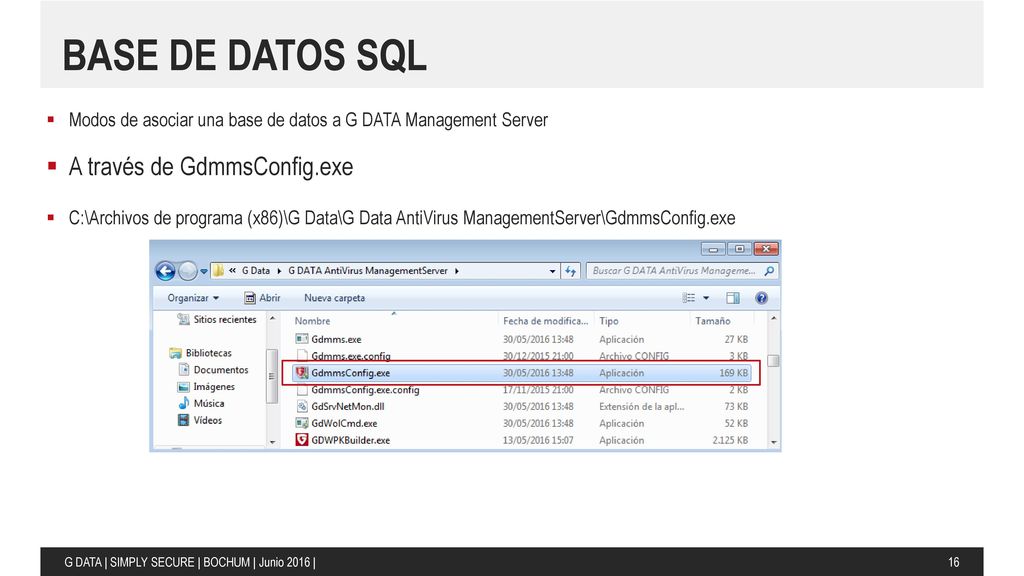
Task: Select 'G DATA AntiVirus ManagementServer' breadcrumb
Action: tap(368, 270)
